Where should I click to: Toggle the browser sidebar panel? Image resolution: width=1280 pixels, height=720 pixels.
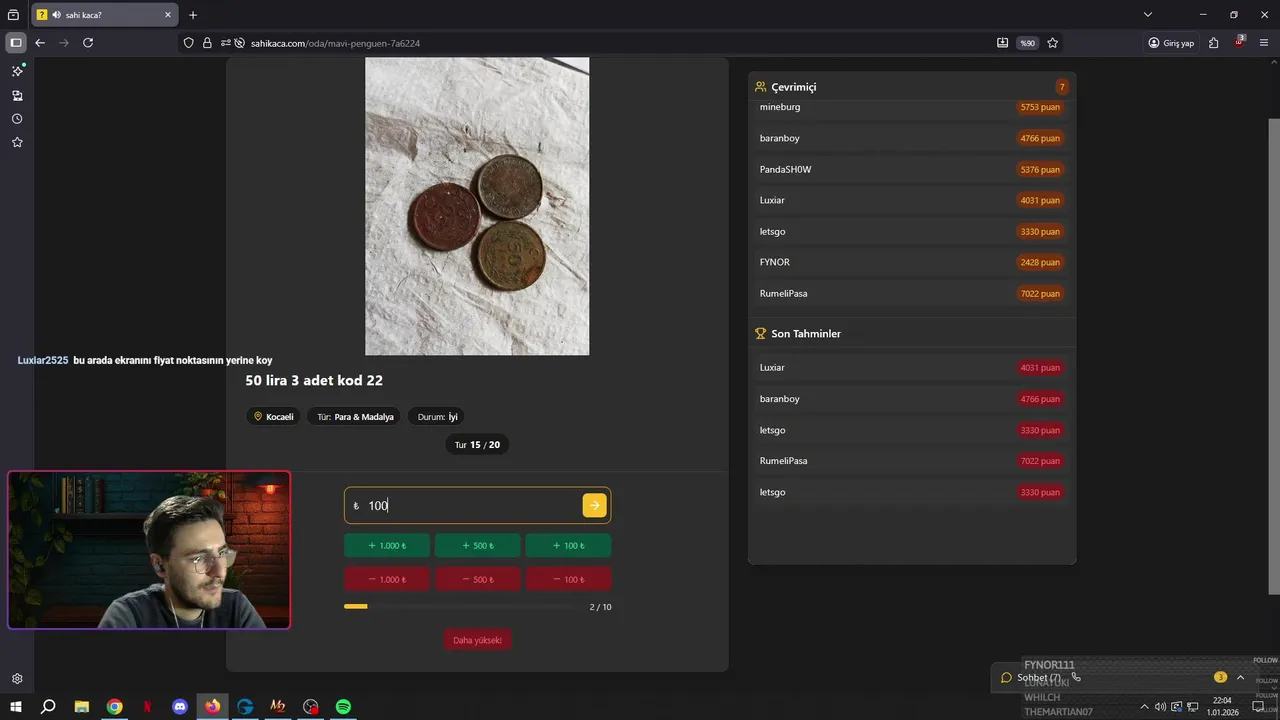16,43
